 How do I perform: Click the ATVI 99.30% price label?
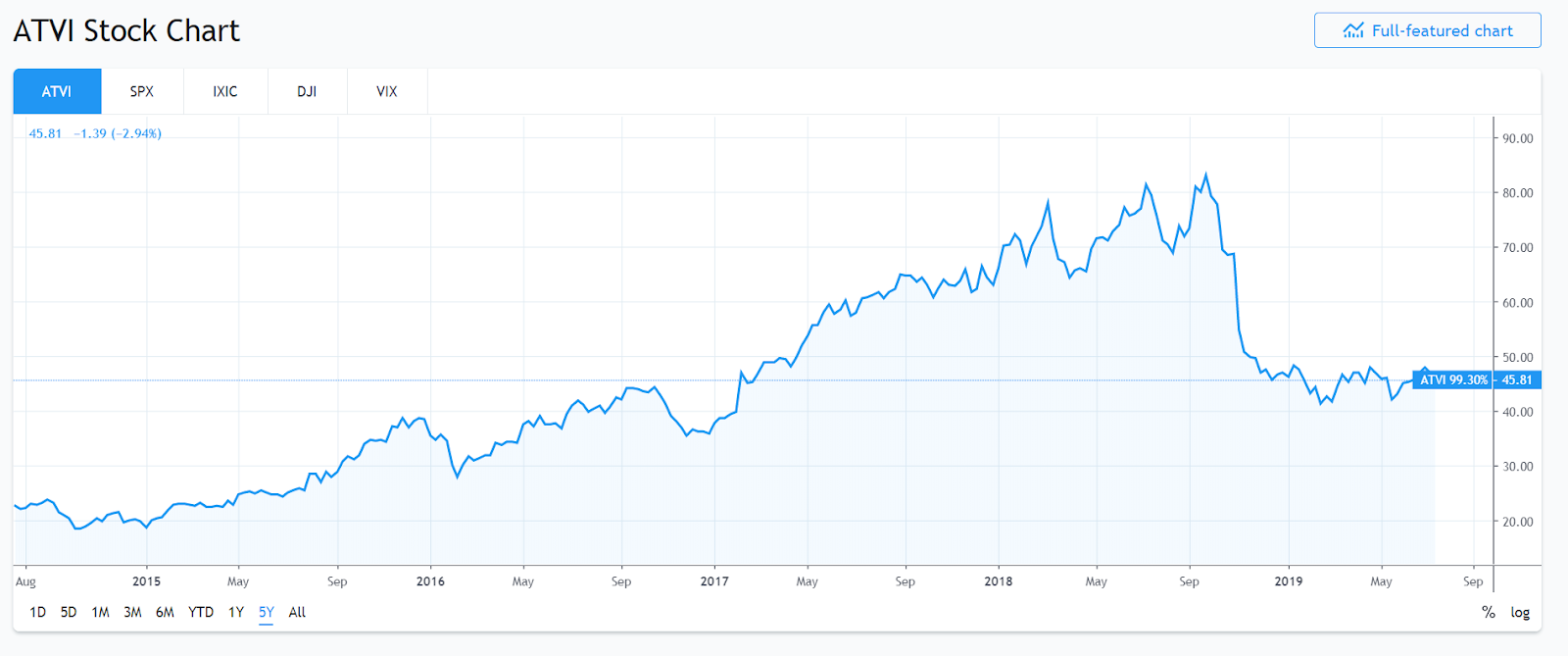[1453, 379]
